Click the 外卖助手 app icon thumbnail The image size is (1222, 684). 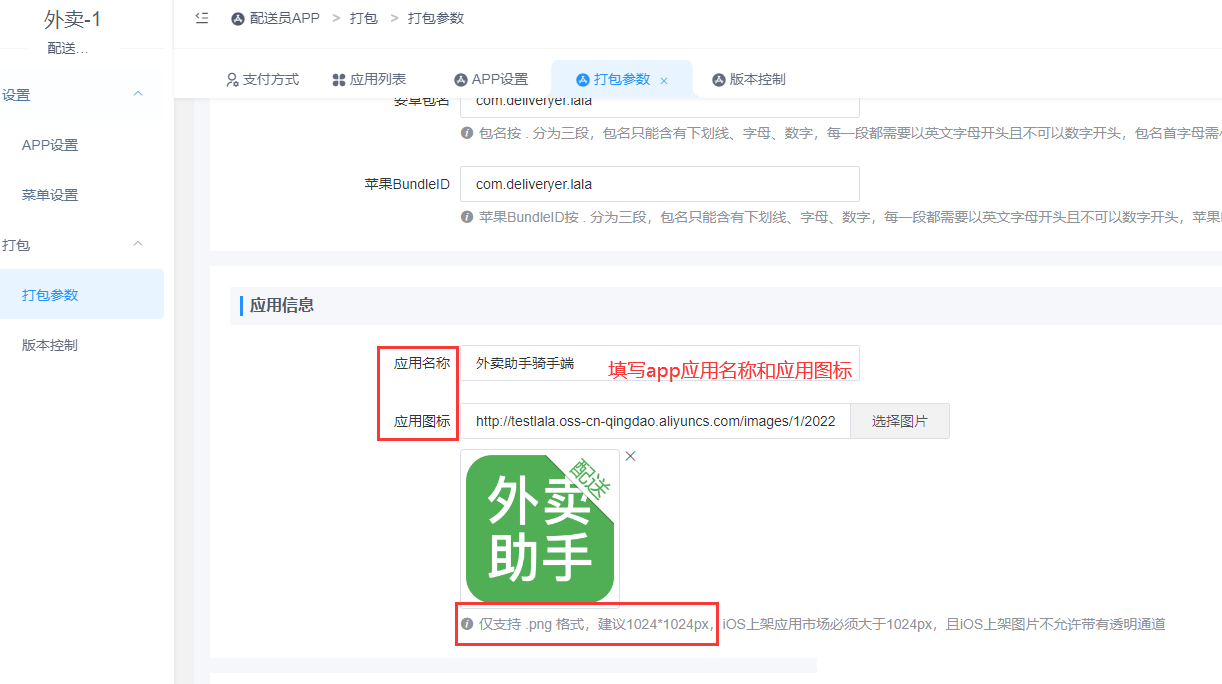(540, 528)
